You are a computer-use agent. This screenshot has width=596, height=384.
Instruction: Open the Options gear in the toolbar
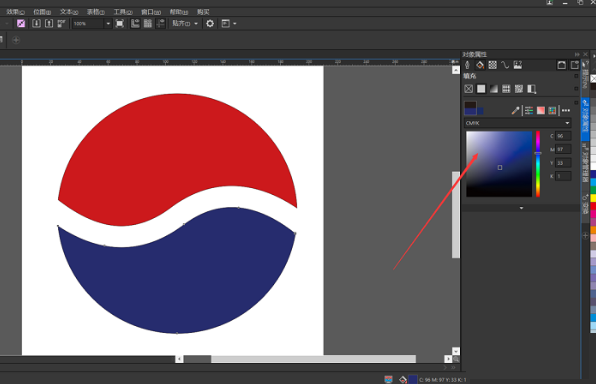(210, 24)
